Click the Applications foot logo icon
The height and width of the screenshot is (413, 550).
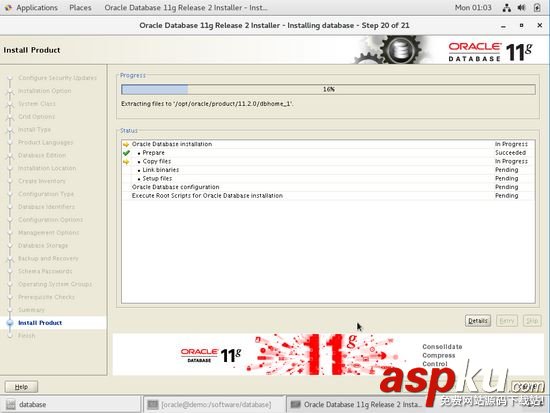tap(8, 7)
